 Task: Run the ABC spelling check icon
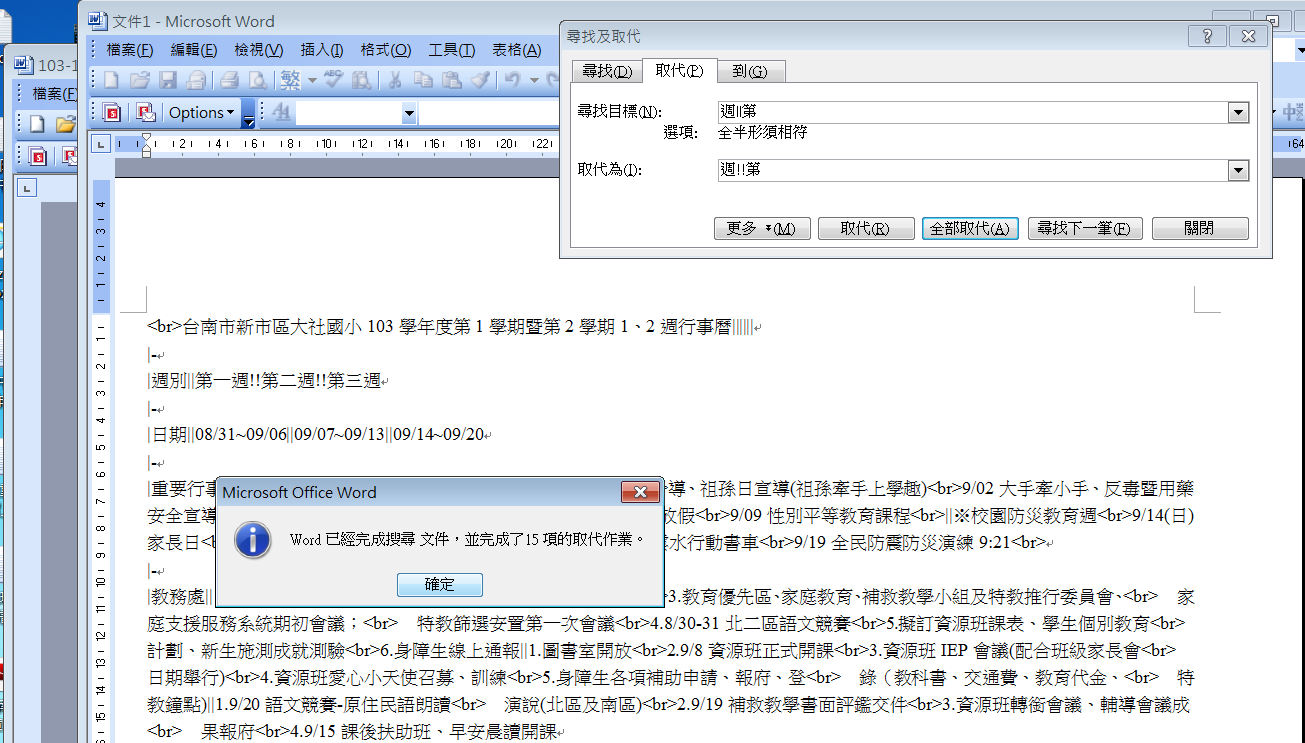pos(334,80)
